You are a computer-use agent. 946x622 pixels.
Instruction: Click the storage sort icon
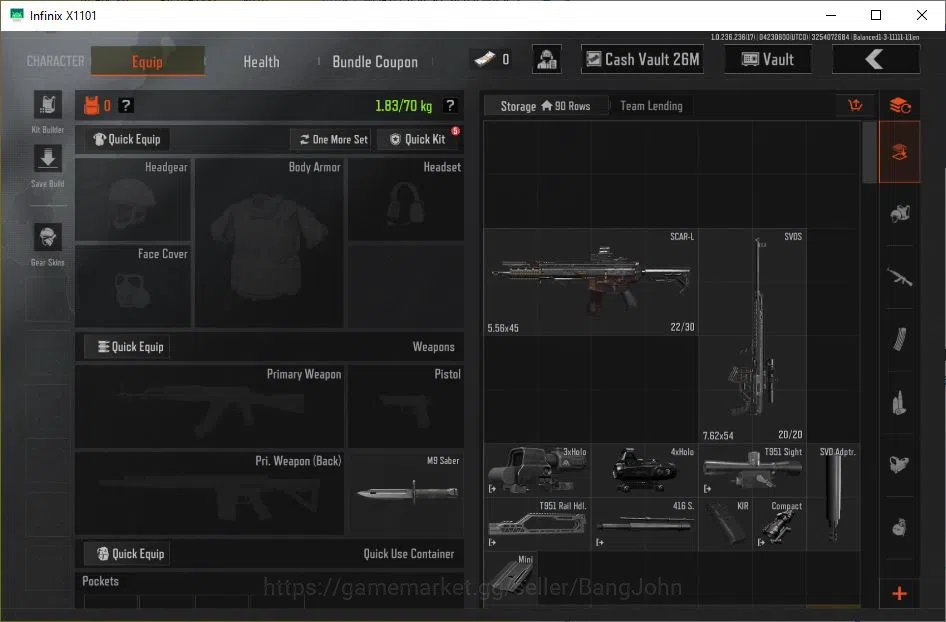click(x=856, y=106)
